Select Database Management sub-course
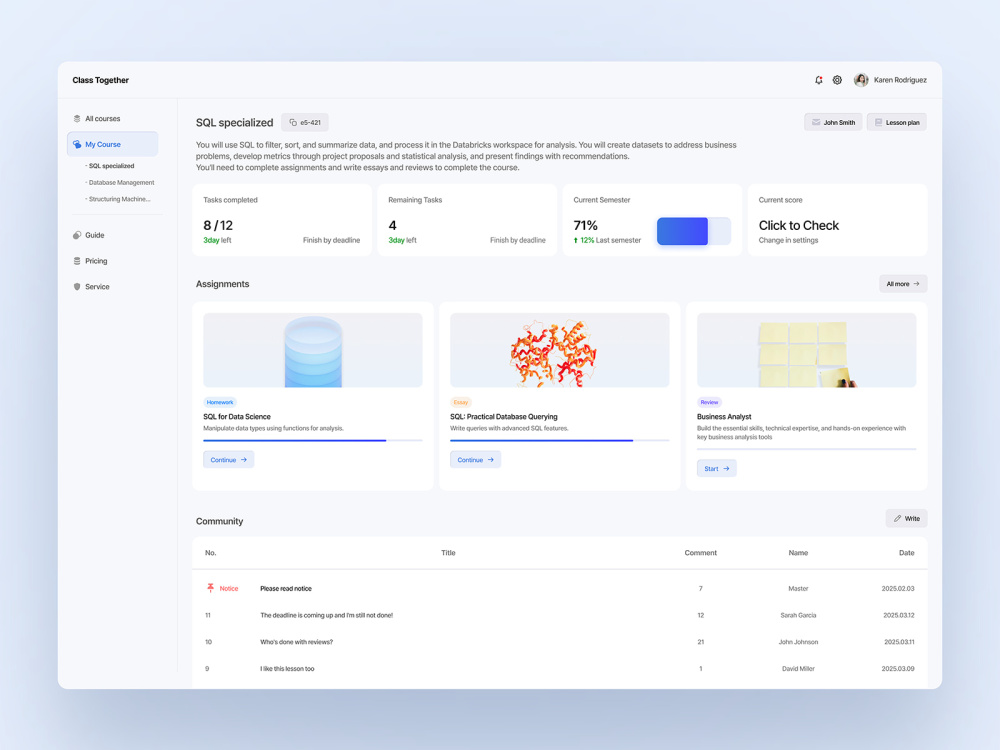1000x750 pixels. point(120,182)
